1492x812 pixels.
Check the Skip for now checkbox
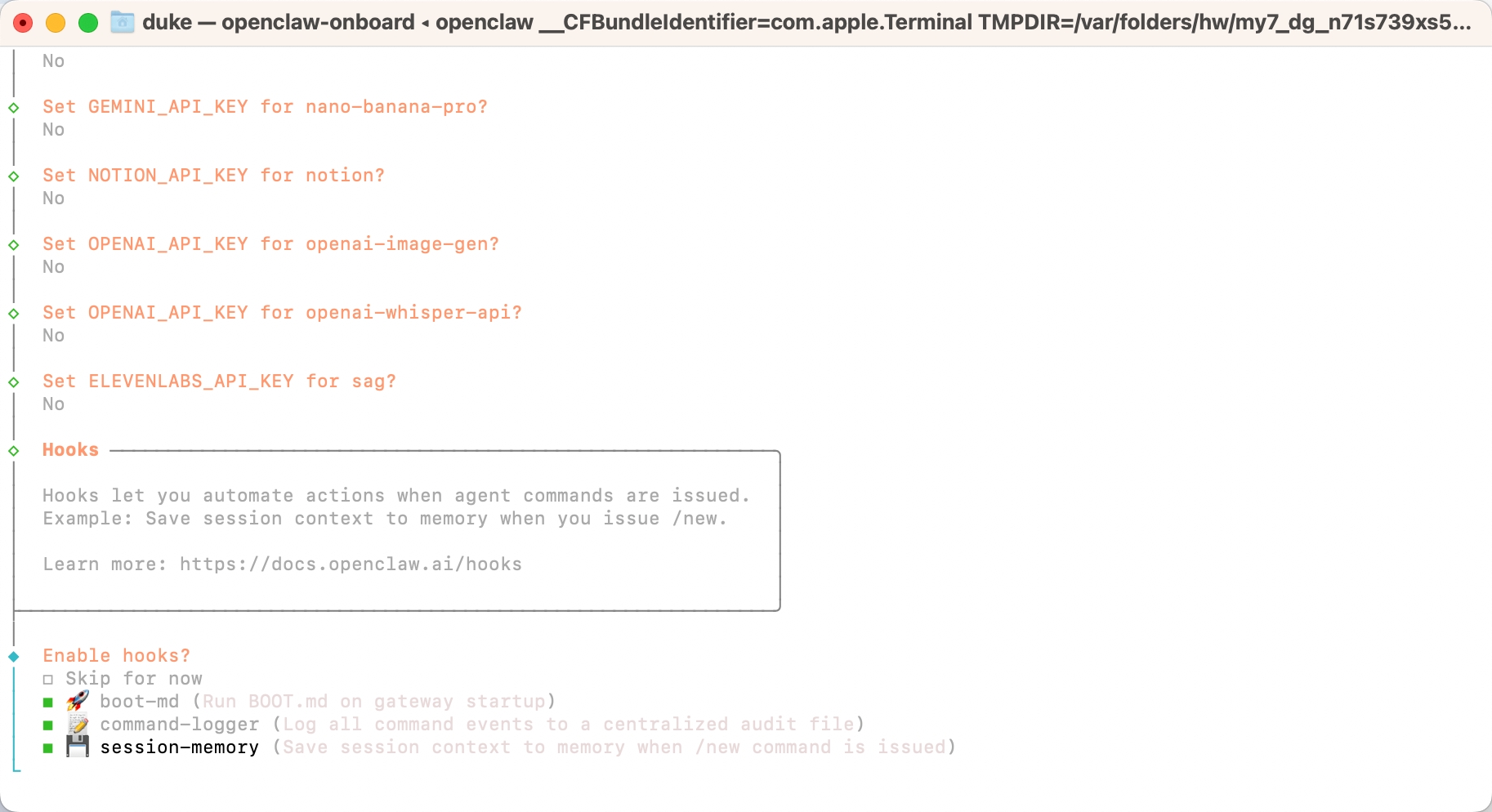[48, 680]
